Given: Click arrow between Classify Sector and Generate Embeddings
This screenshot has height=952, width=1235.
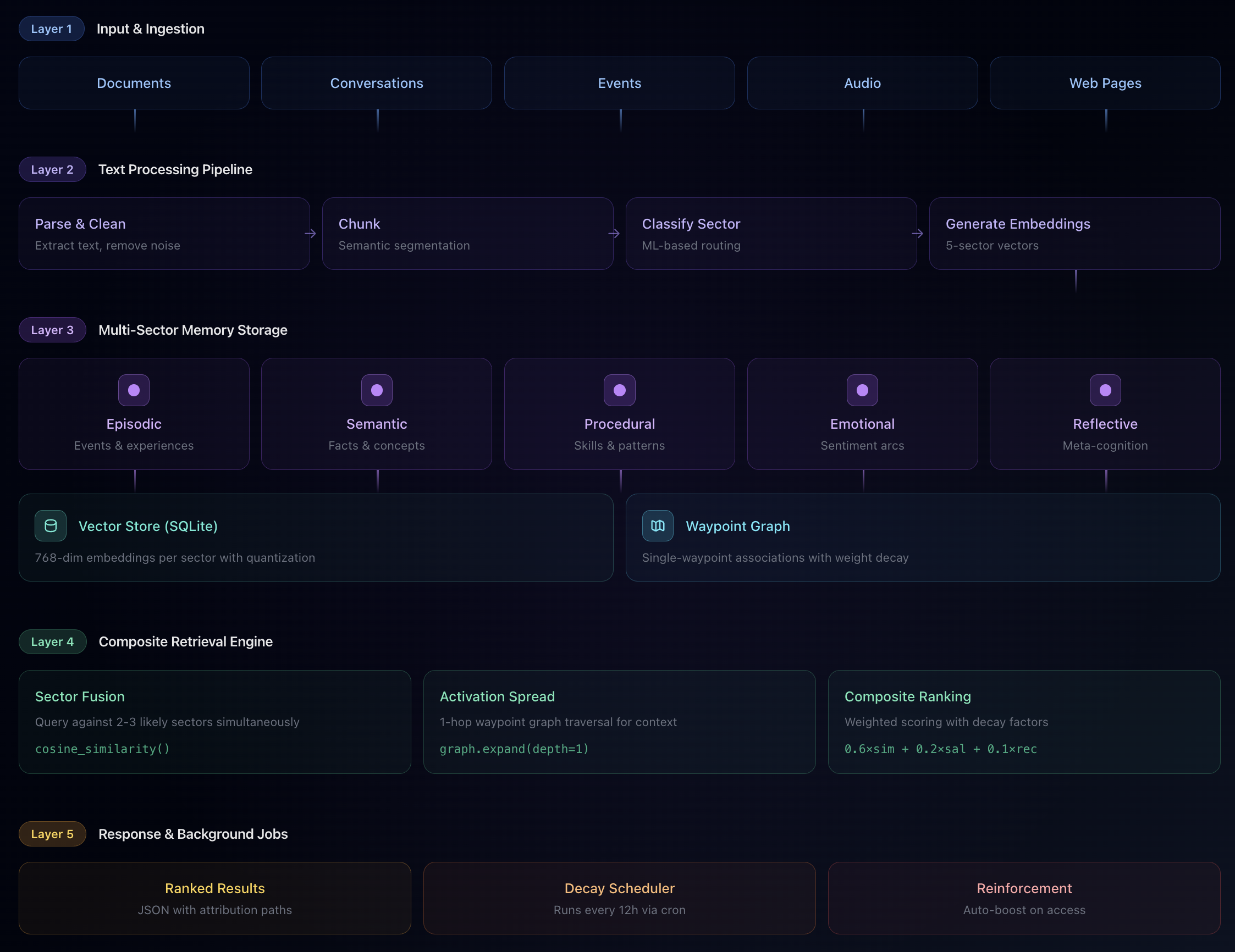Looking at the screenshot, I should [x=918, y=234].
